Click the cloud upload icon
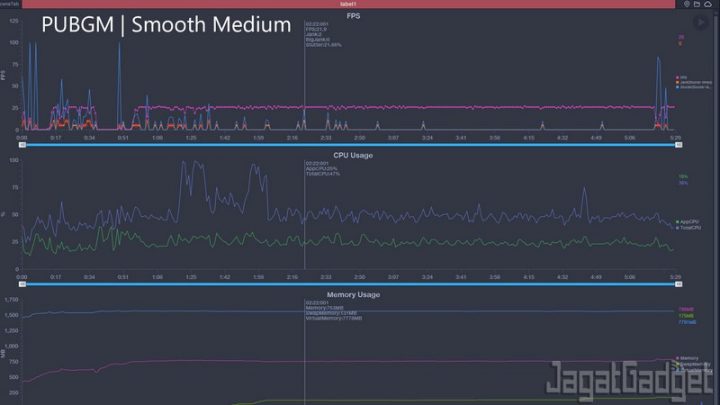720x405 pixels. point(708,4)
